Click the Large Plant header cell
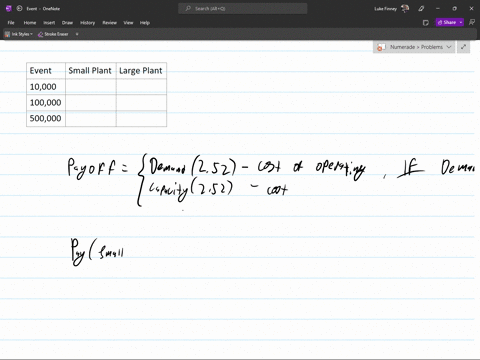This screenshot has width=480, height=360. [141, 71]
